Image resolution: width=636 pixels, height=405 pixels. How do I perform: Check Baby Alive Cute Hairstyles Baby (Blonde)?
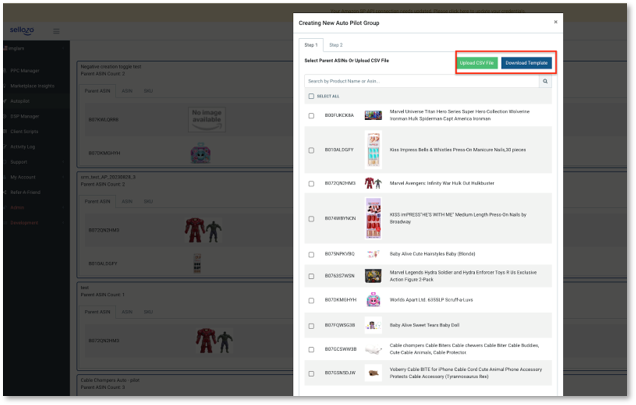[x=311, y=254]
